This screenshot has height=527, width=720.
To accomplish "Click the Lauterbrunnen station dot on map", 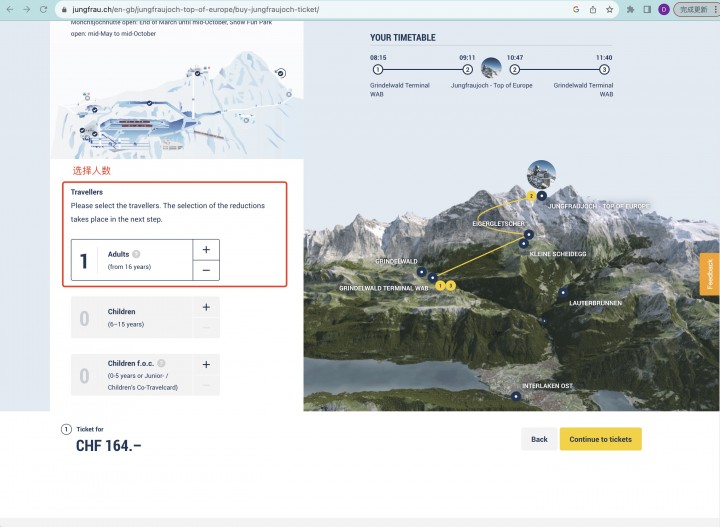I will click(563, 292).
